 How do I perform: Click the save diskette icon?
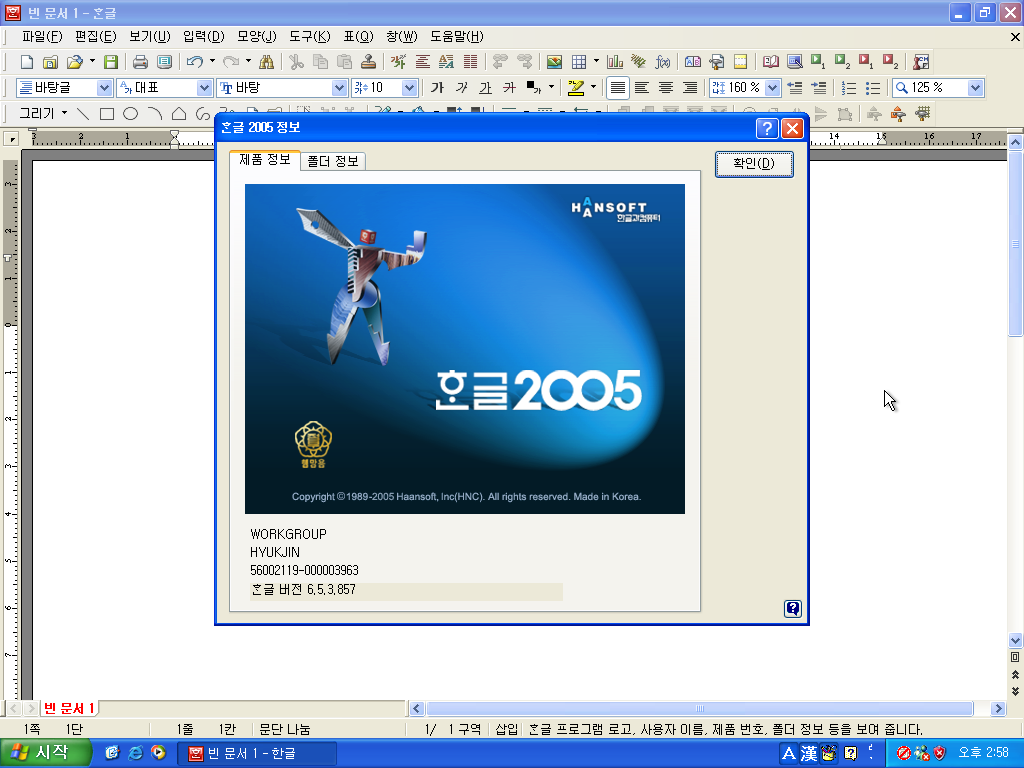111,62
